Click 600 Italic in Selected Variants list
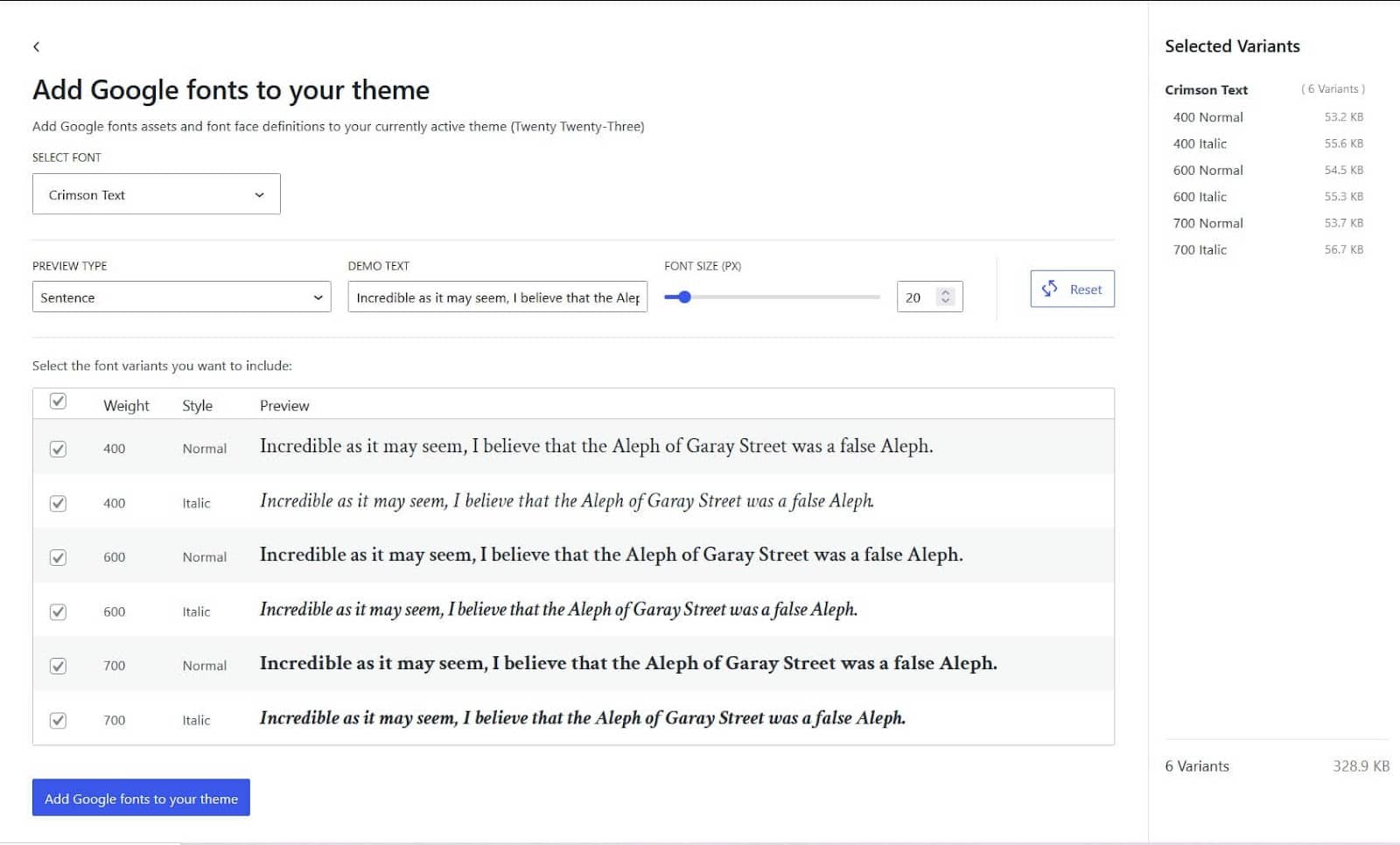The image size is (1400, 845). pyautogui.click(x=1200, y=197)
